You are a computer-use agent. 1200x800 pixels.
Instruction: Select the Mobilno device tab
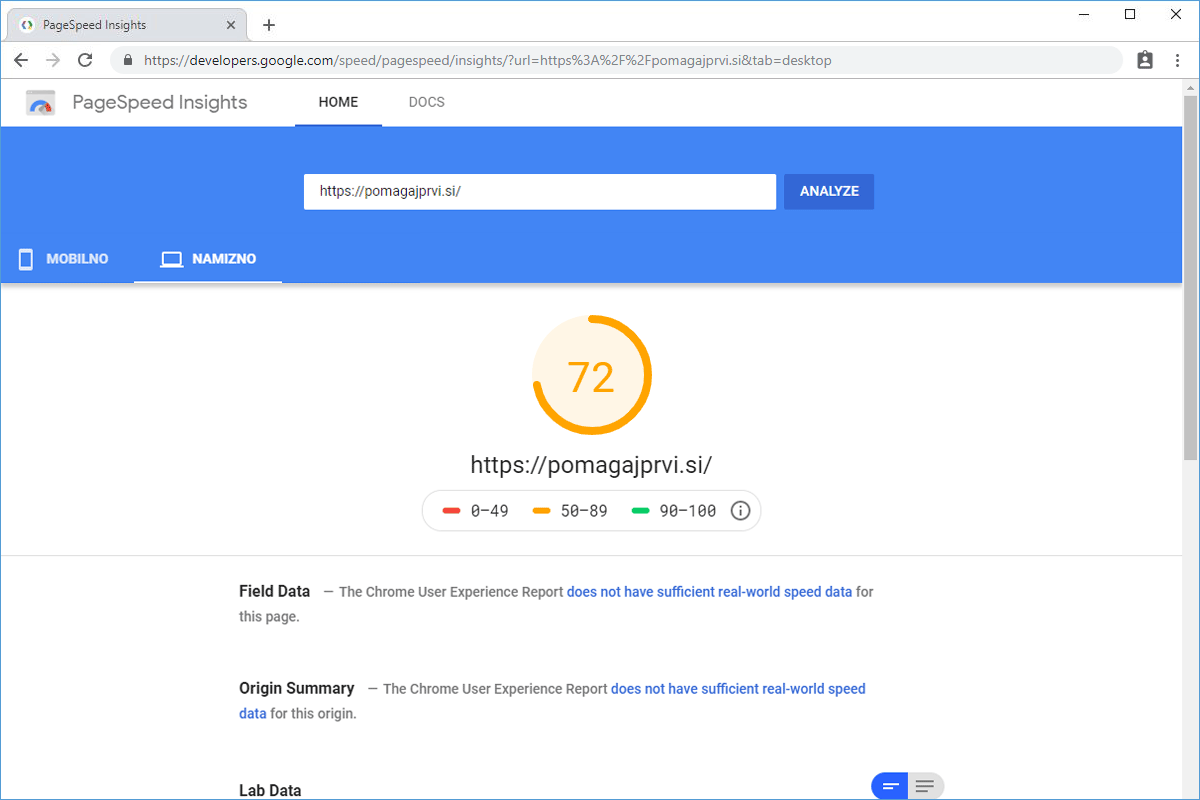click(65, 259)
